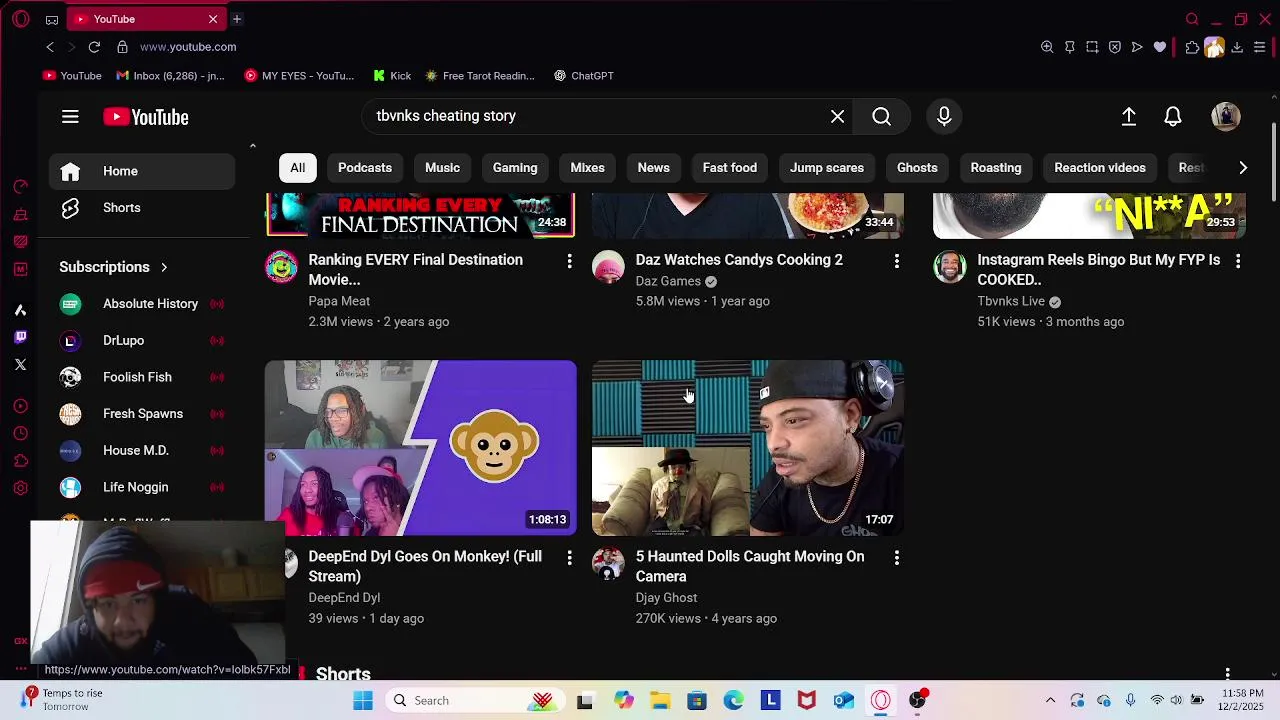Select the Jump scares filter chip
This screenshot has width=1280, height=720.
click(x=827, y=168)
